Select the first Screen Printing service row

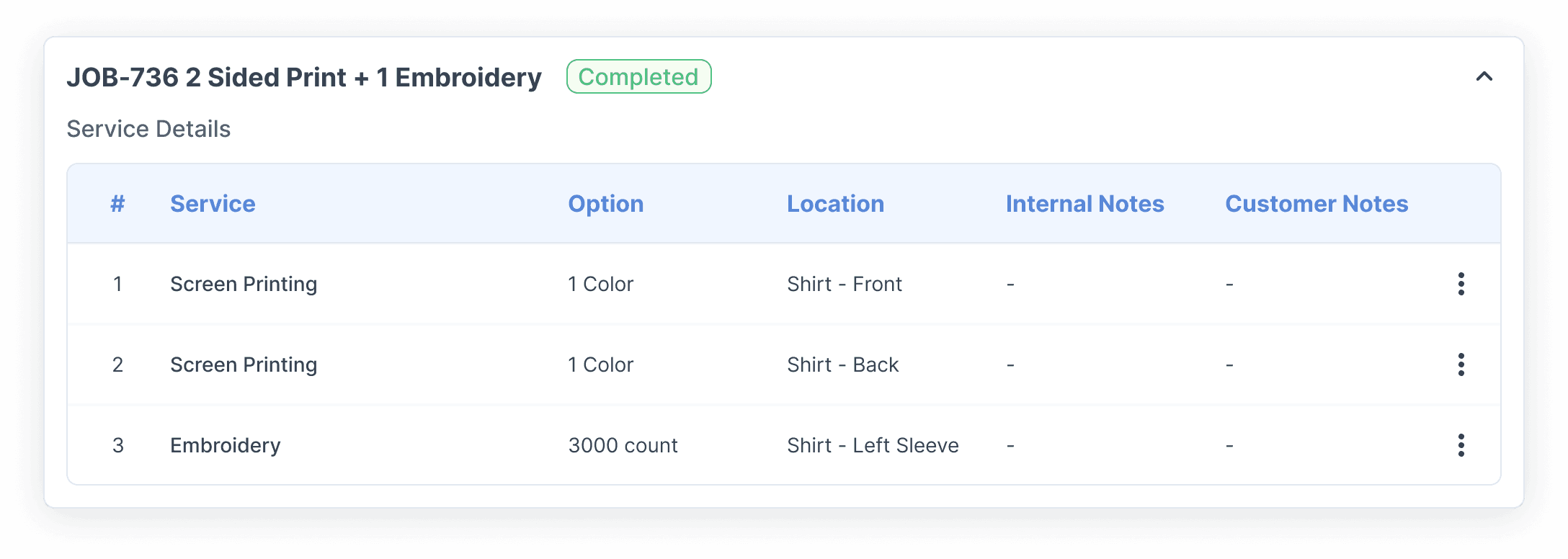pyautogui.click(x=244, y=284)
